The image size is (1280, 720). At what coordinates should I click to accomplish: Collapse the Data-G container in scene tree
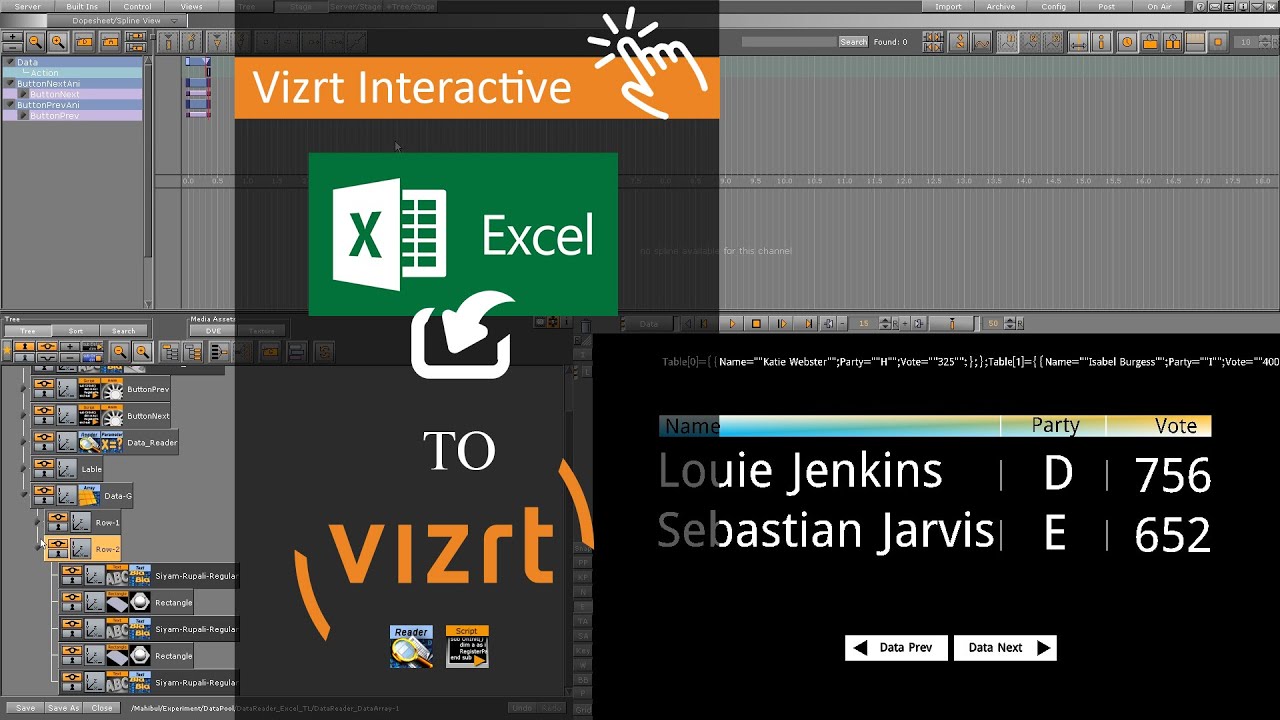coord(24,495)
